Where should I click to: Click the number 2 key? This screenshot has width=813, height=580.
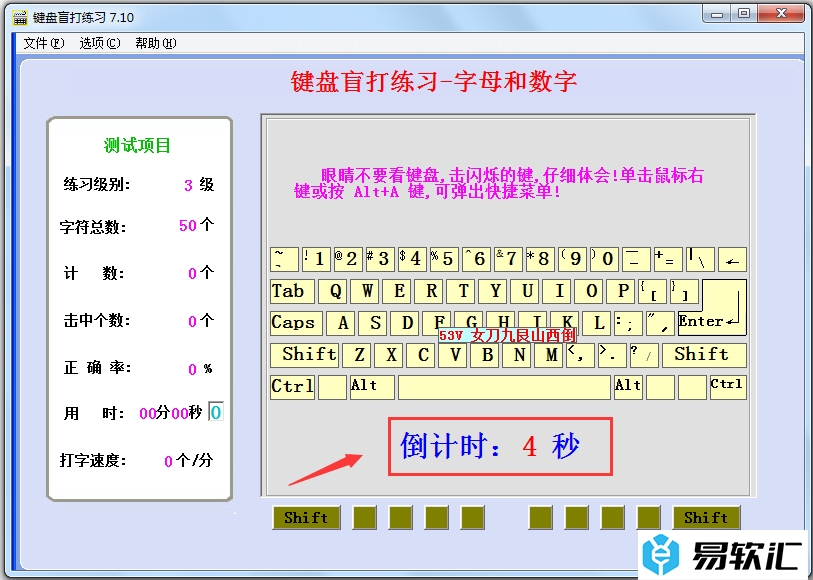pyautogui.click(x=349, y=260)
